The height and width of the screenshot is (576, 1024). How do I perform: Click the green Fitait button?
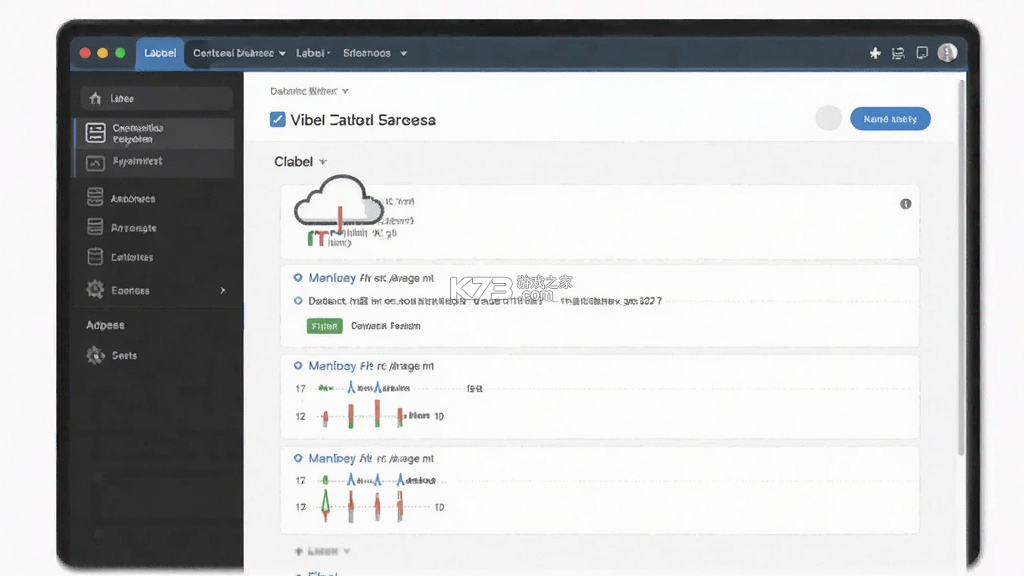click(325, 326)
